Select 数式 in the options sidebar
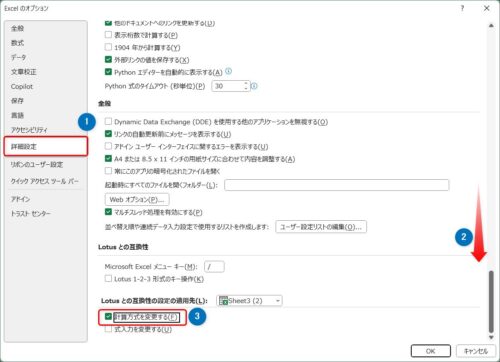Screen dimensions: 500x362 [x=17, y=43]
